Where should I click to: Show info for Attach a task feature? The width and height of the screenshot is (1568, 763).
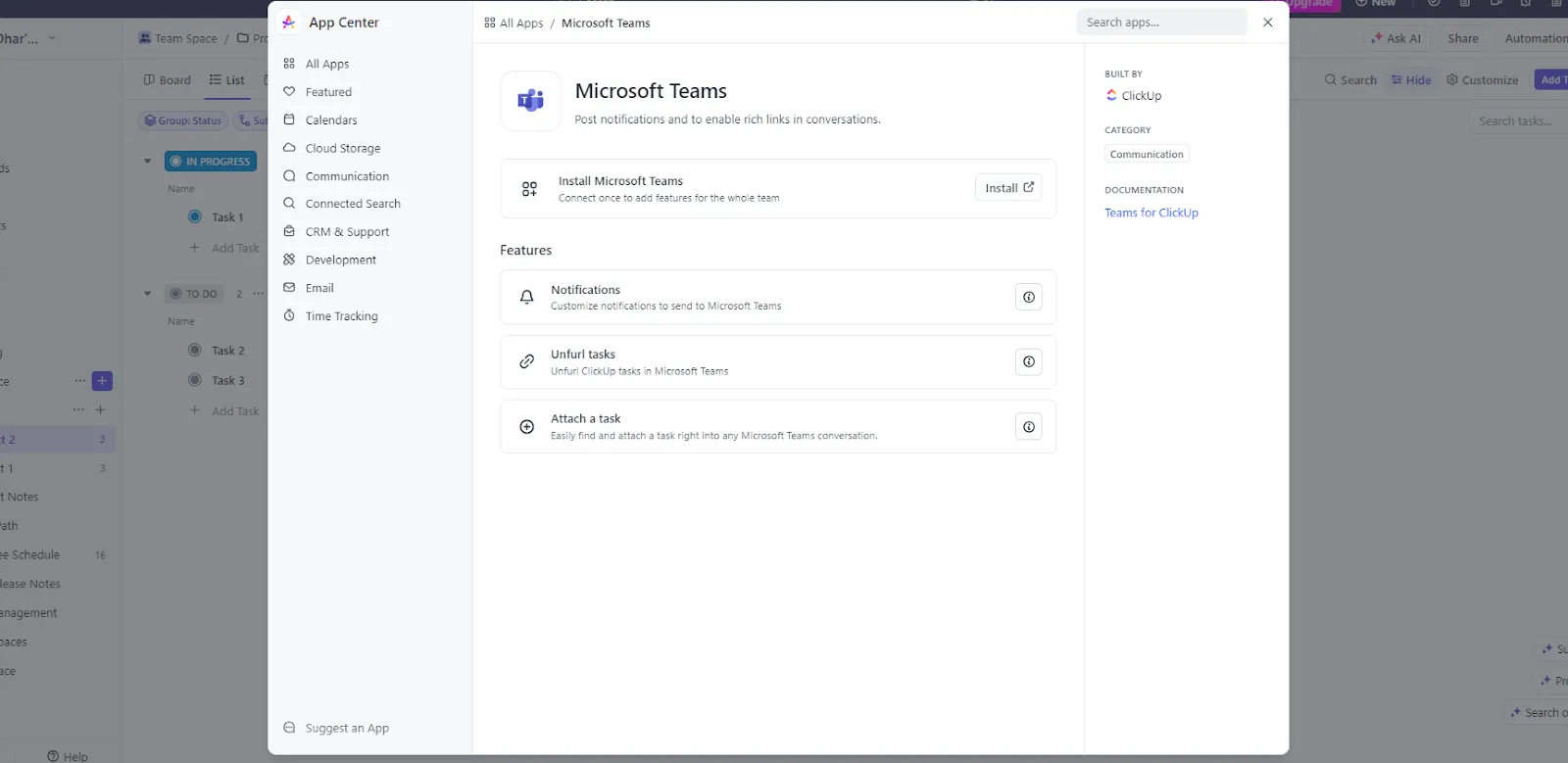[x=1029, y=426]
